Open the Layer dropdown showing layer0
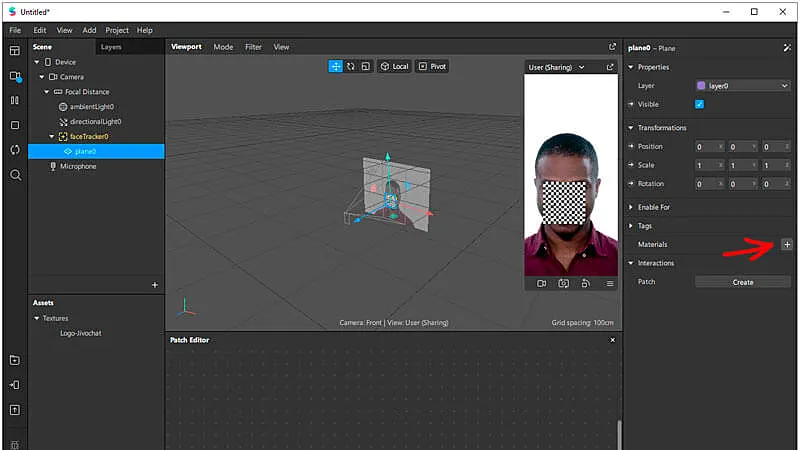800x450 pixels. [742, 86]
